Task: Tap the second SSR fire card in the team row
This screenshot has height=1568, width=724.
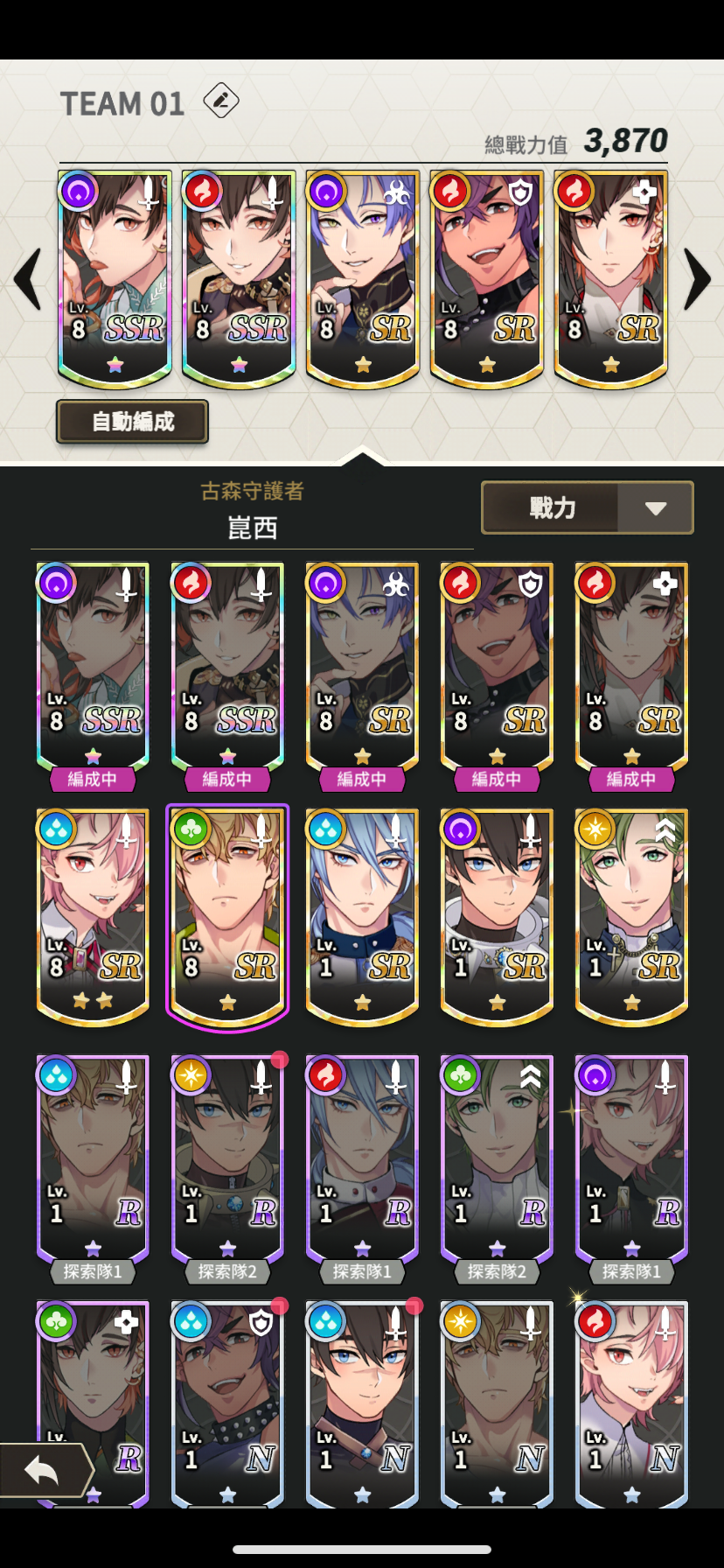Action: [x=239, y=278]
